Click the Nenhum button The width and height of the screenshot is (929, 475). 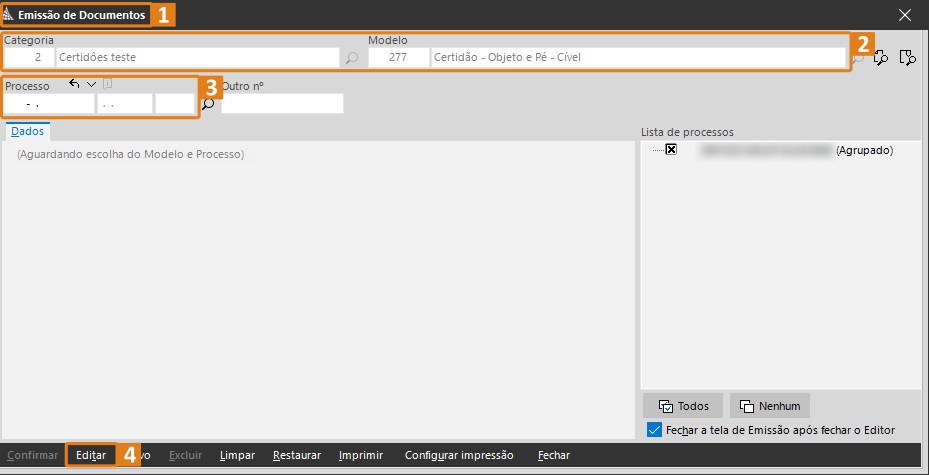pos(770,406)
